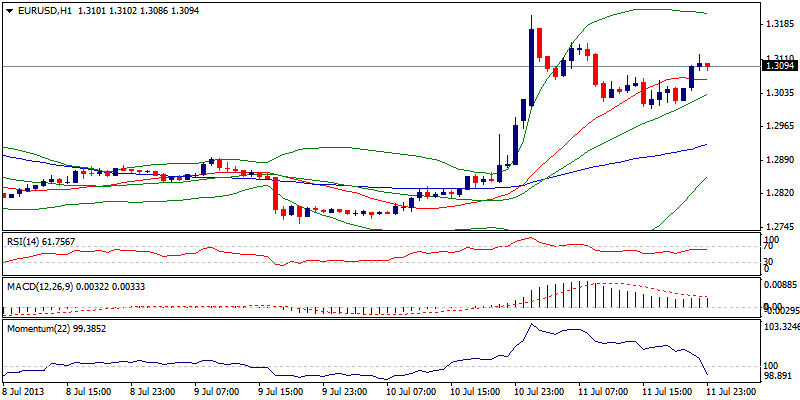Click the 1.2745 price axis label
This screenshot has width=800, height=400.
point(777,227)
